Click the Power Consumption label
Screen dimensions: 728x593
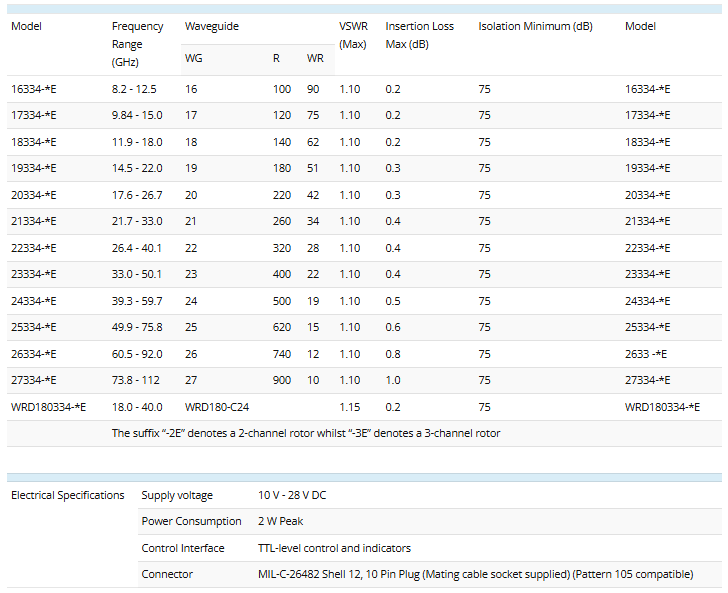click(191, 521)
